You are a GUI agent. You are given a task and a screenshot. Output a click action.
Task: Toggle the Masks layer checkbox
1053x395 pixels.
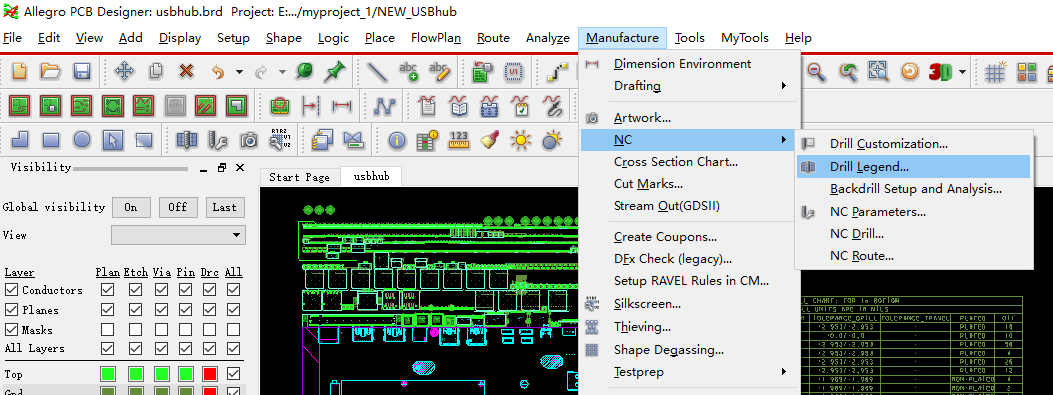point(11,330)
